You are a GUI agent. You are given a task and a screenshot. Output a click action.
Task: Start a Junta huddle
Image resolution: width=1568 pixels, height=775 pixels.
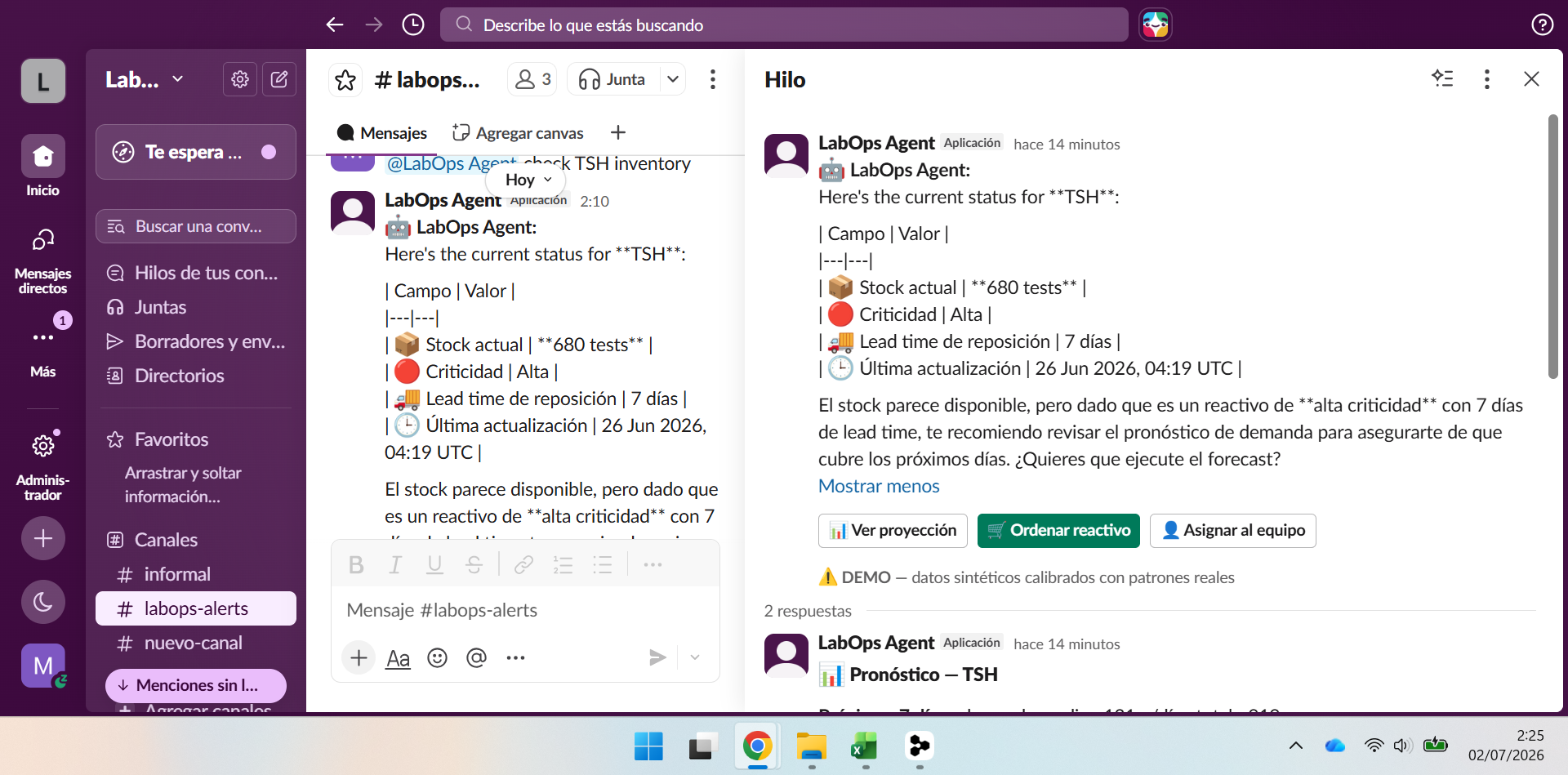tap(612, 79)
